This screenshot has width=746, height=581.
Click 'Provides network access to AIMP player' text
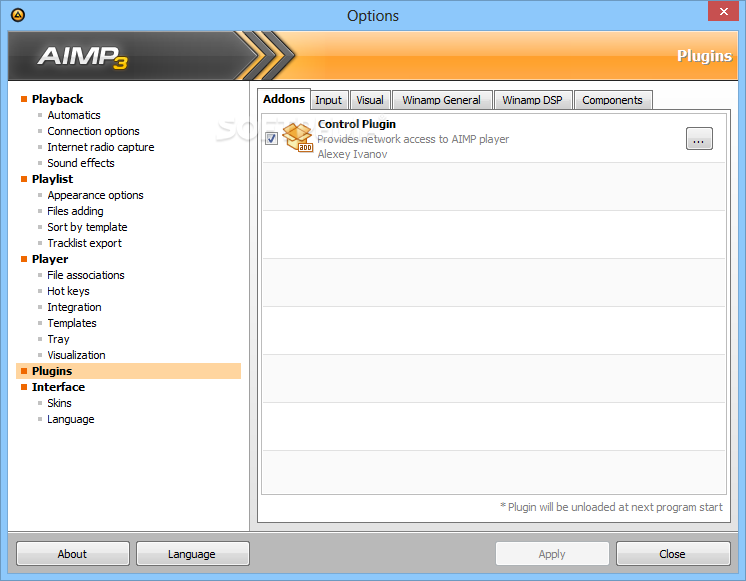(x=413, y=139)
